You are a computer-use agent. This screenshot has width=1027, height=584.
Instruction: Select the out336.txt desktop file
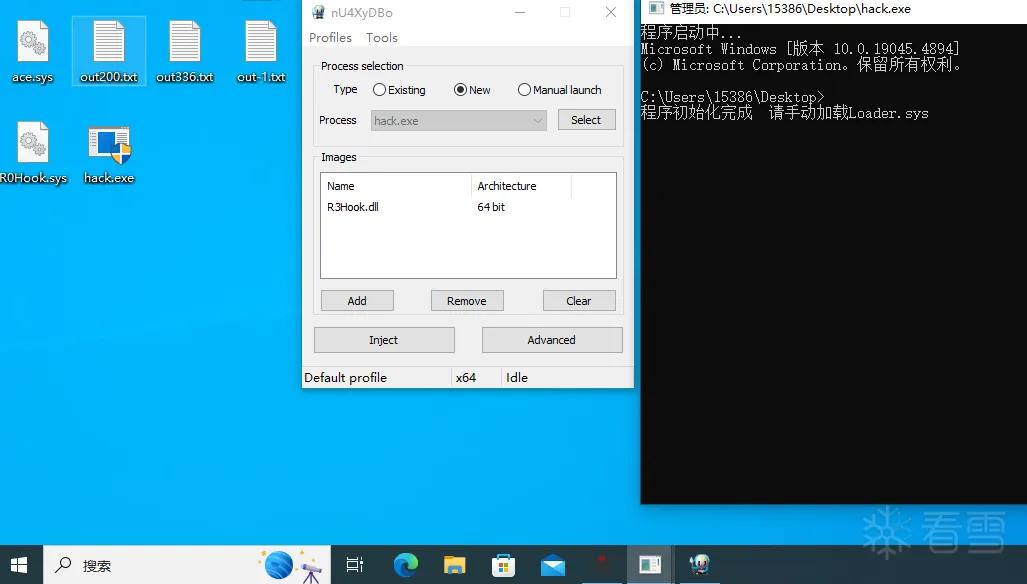click(x=185, y=51)
